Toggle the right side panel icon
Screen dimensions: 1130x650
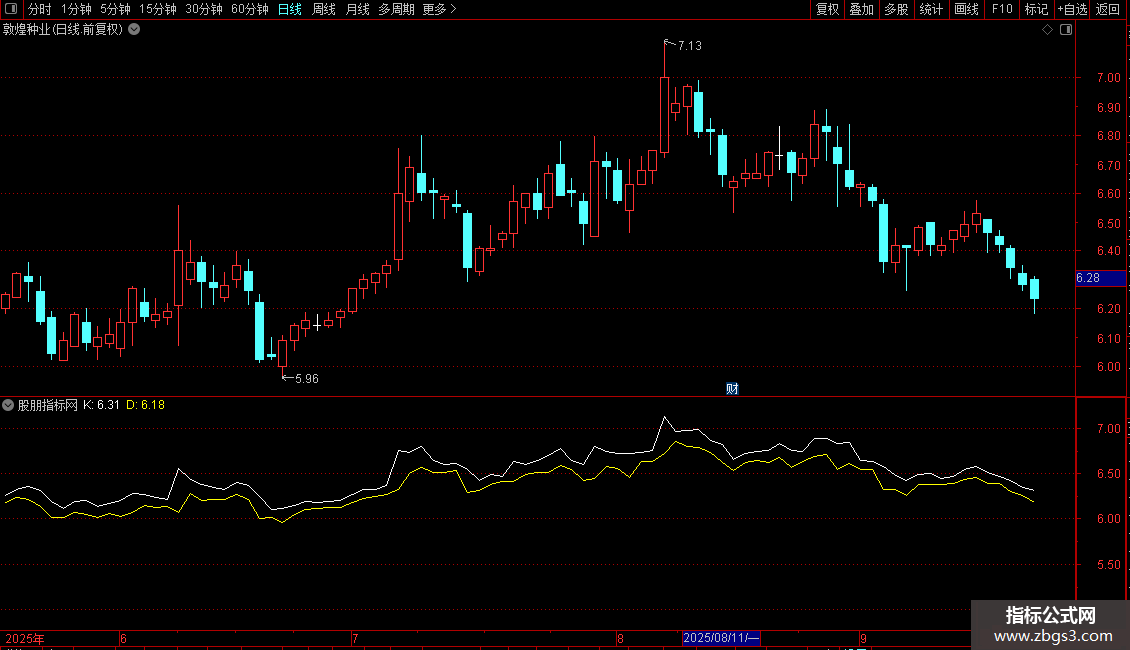(1066, 30)
